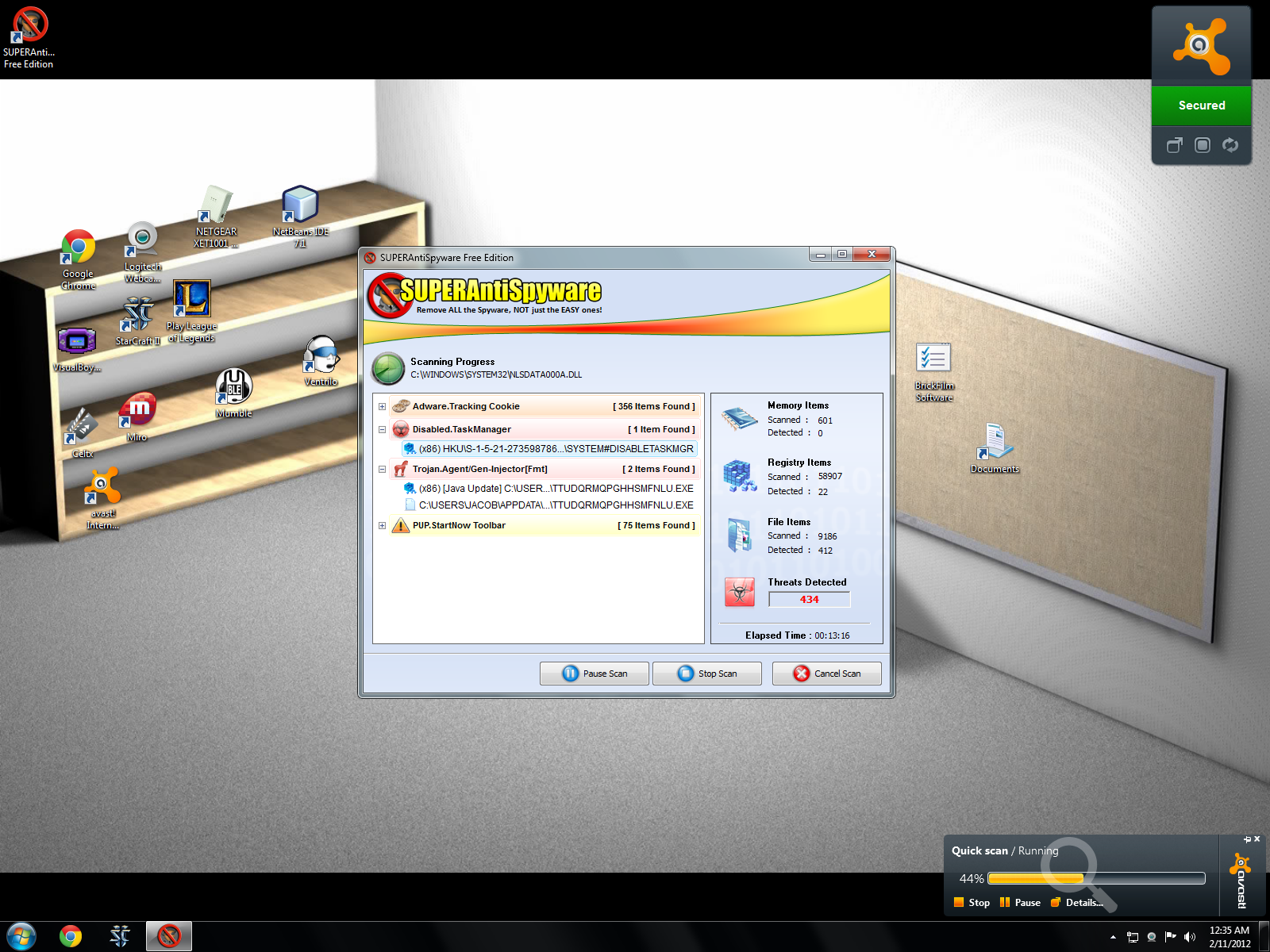Click the square icon in avast gadget
The width and height of the screenshot is (1270, 952).
coord(1203,145)
